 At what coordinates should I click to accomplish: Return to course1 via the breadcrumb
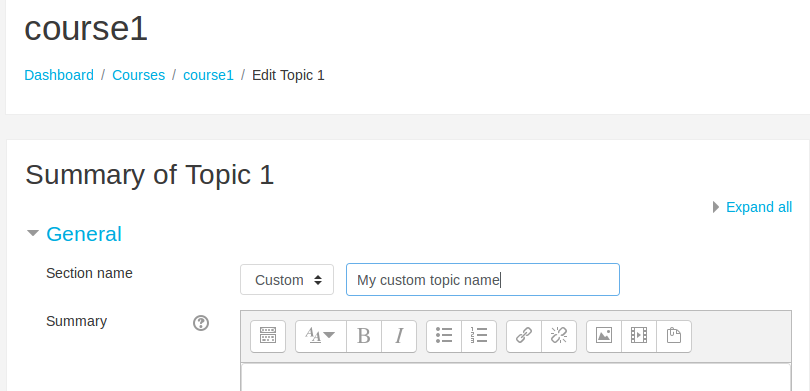coord(208,75)
